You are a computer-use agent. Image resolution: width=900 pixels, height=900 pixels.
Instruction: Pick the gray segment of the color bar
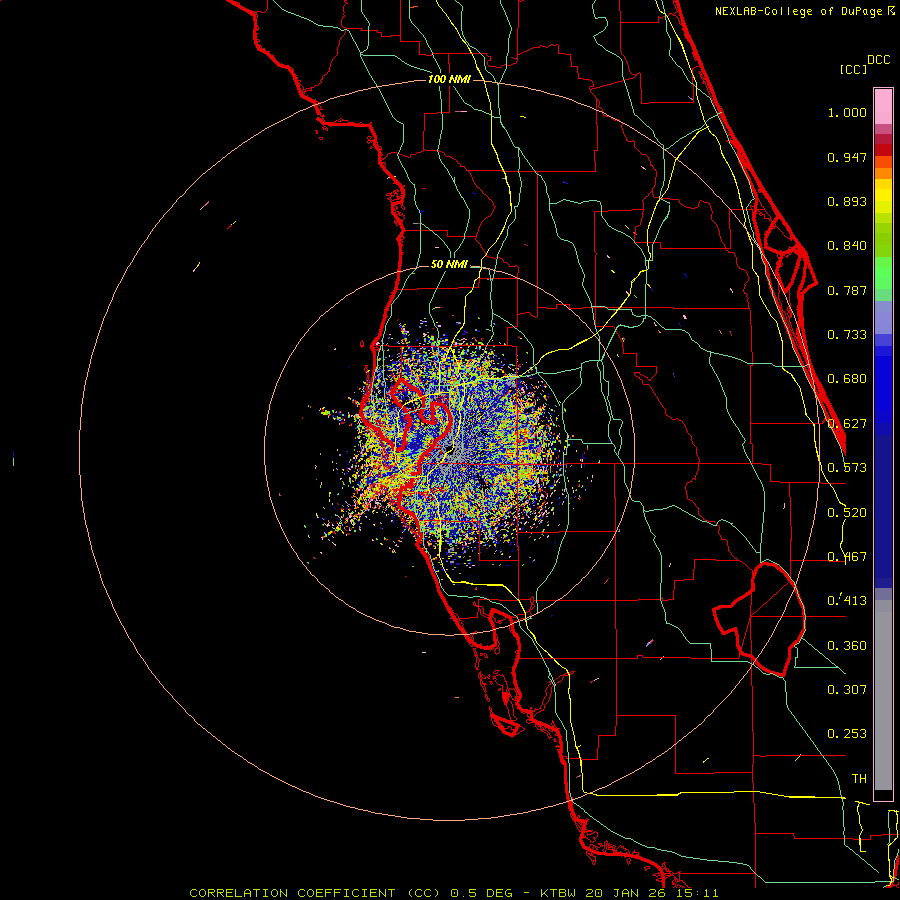click(x=883, y=695)
